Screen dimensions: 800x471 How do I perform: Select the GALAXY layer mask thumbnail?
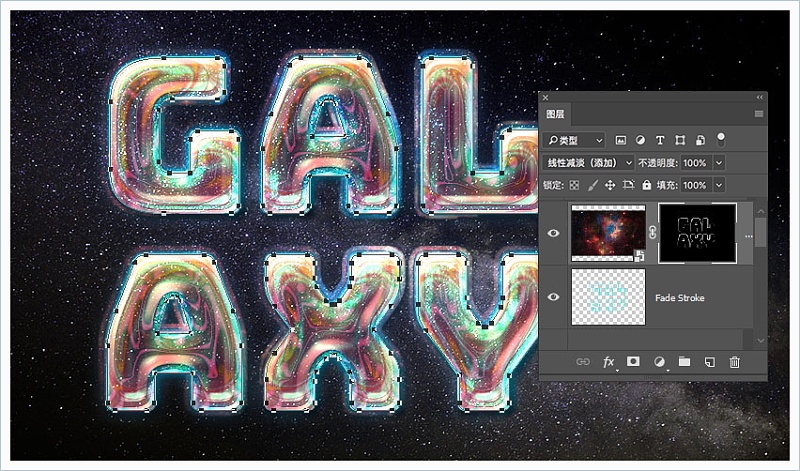click(x=697, y=232)
